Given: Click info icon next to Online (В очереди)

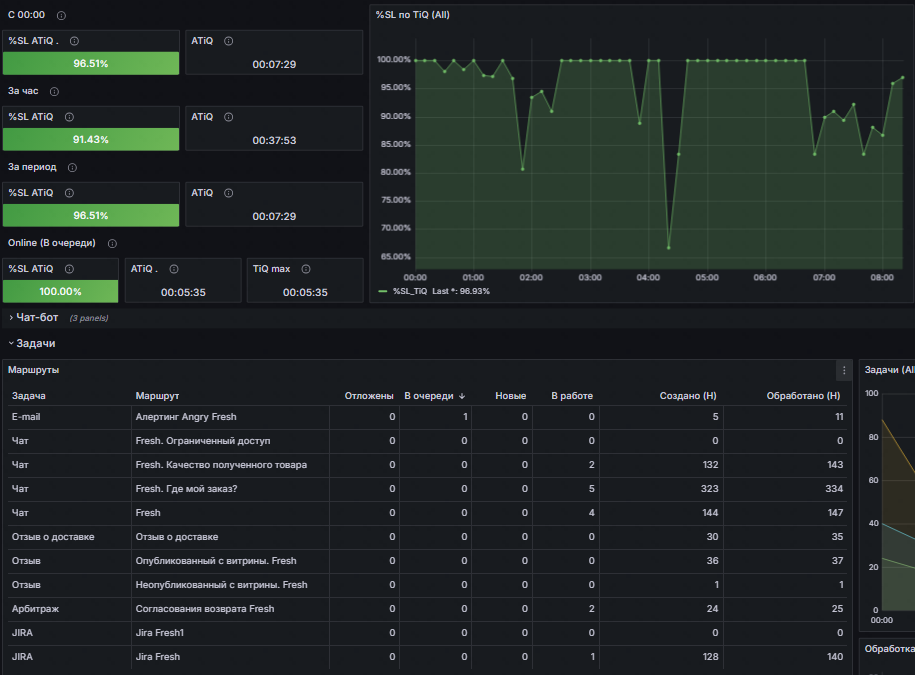Looking at the screenshot, I should click(x=112, y=243).
